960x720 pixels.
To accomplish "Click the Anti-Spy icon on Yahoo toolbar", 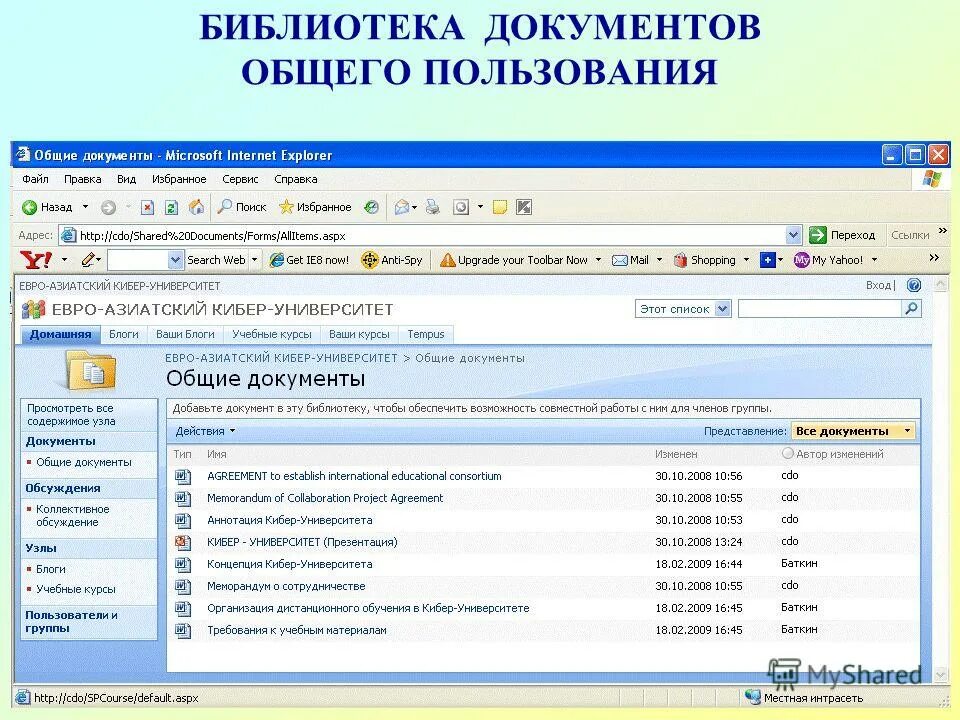I will [x=370, y=260].
